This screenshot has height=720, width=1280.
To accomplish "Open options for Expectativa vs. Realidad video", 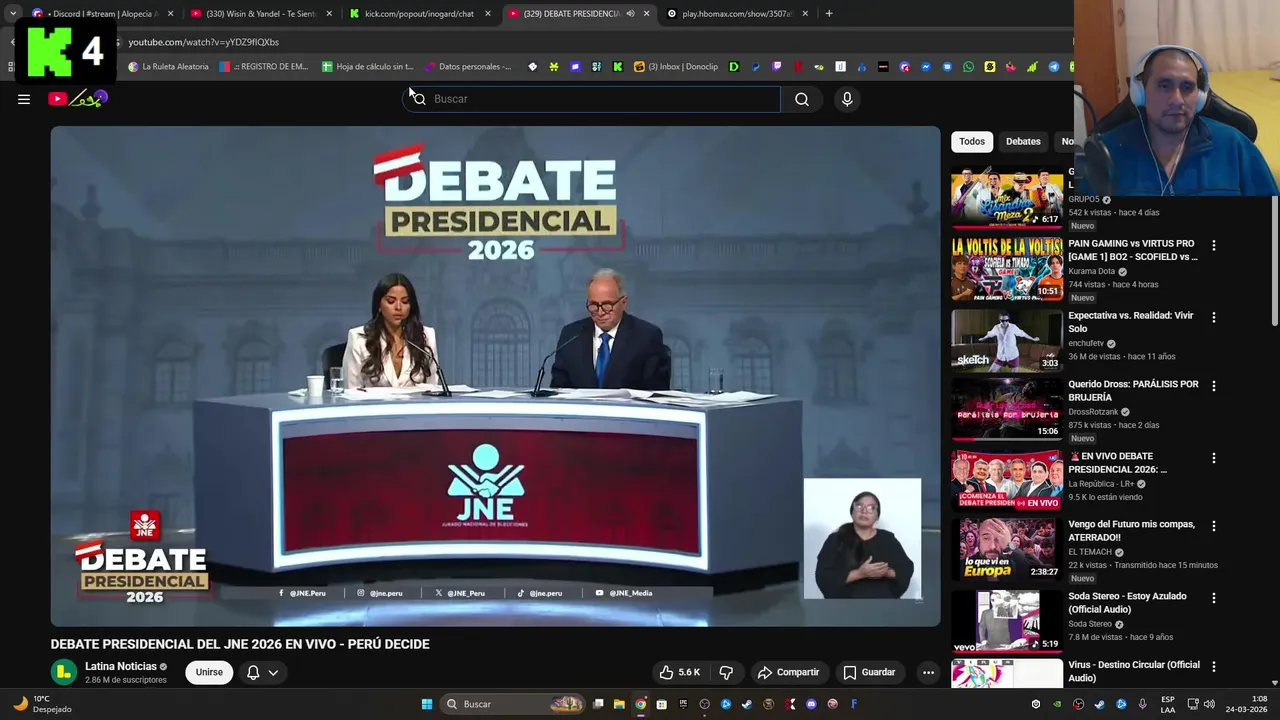I will click(x=1214, y=317).
